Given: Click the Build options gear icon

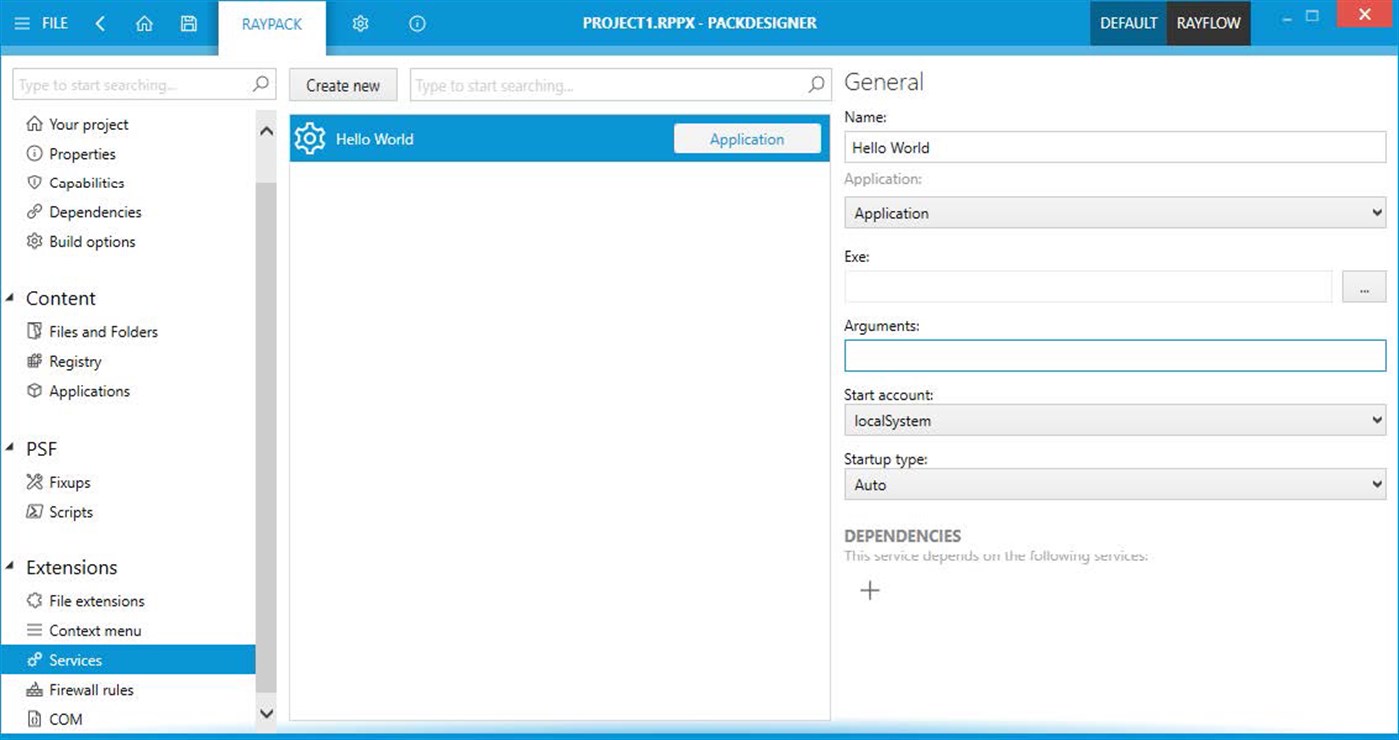Looking at the screenshot, I should click(x=34, y=242).
